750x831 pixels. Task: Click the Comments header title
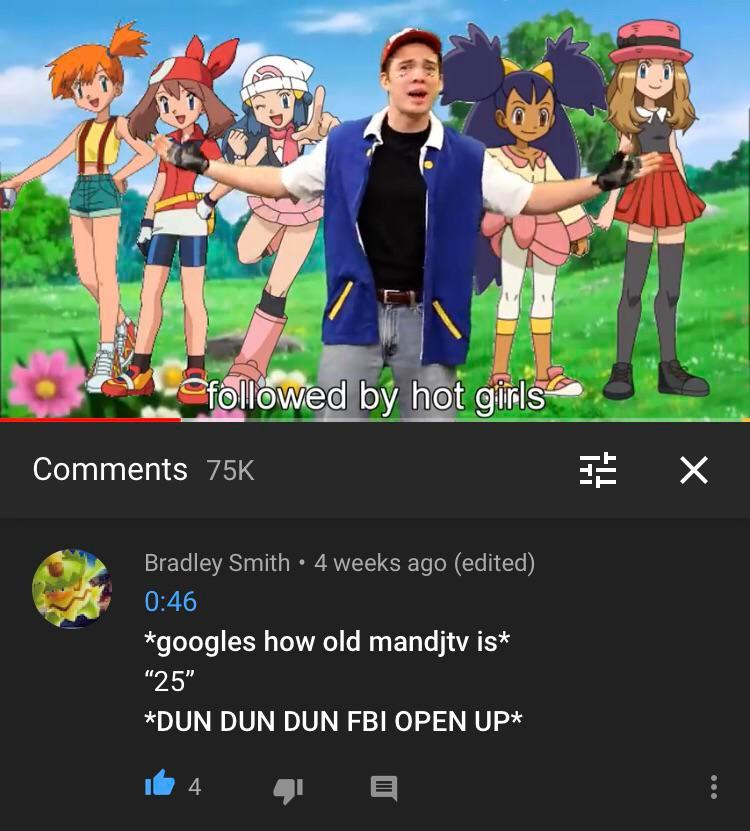110,470
